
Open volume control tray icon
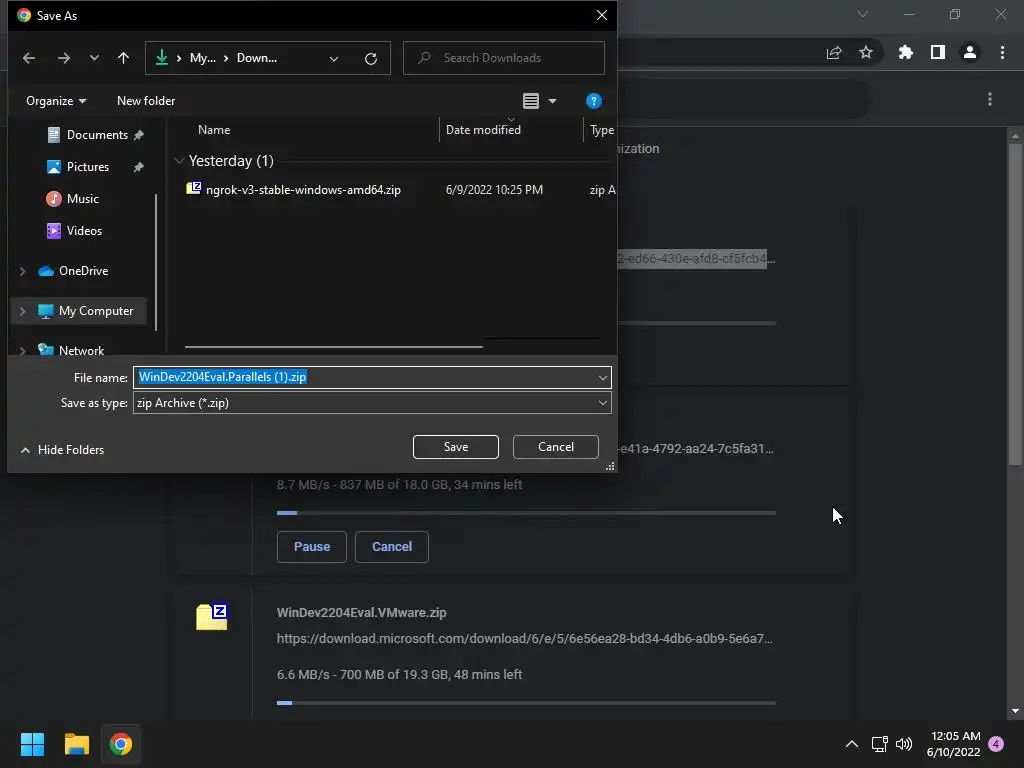(904, 744)
